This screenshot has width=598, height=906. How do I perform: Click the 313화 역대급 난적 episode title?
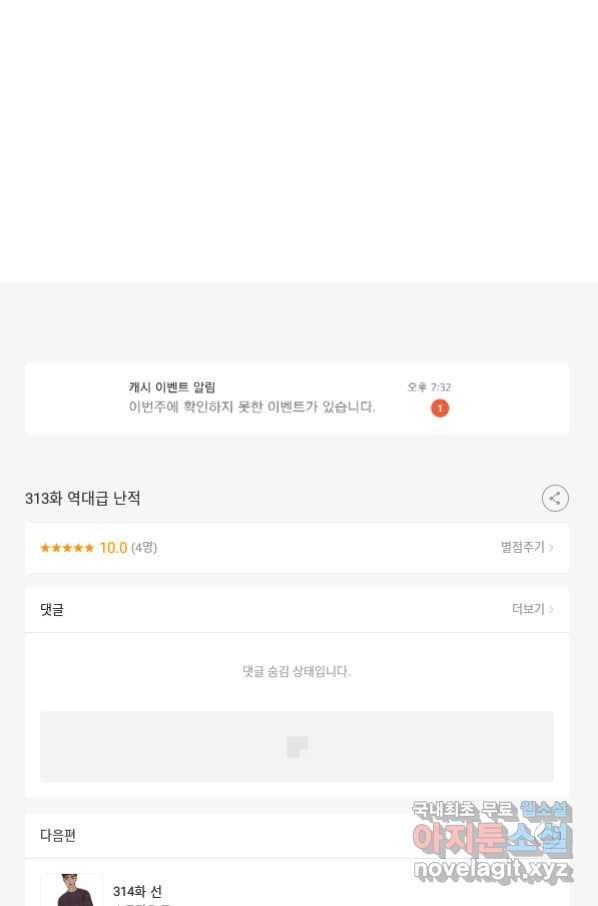pos(83,498)
